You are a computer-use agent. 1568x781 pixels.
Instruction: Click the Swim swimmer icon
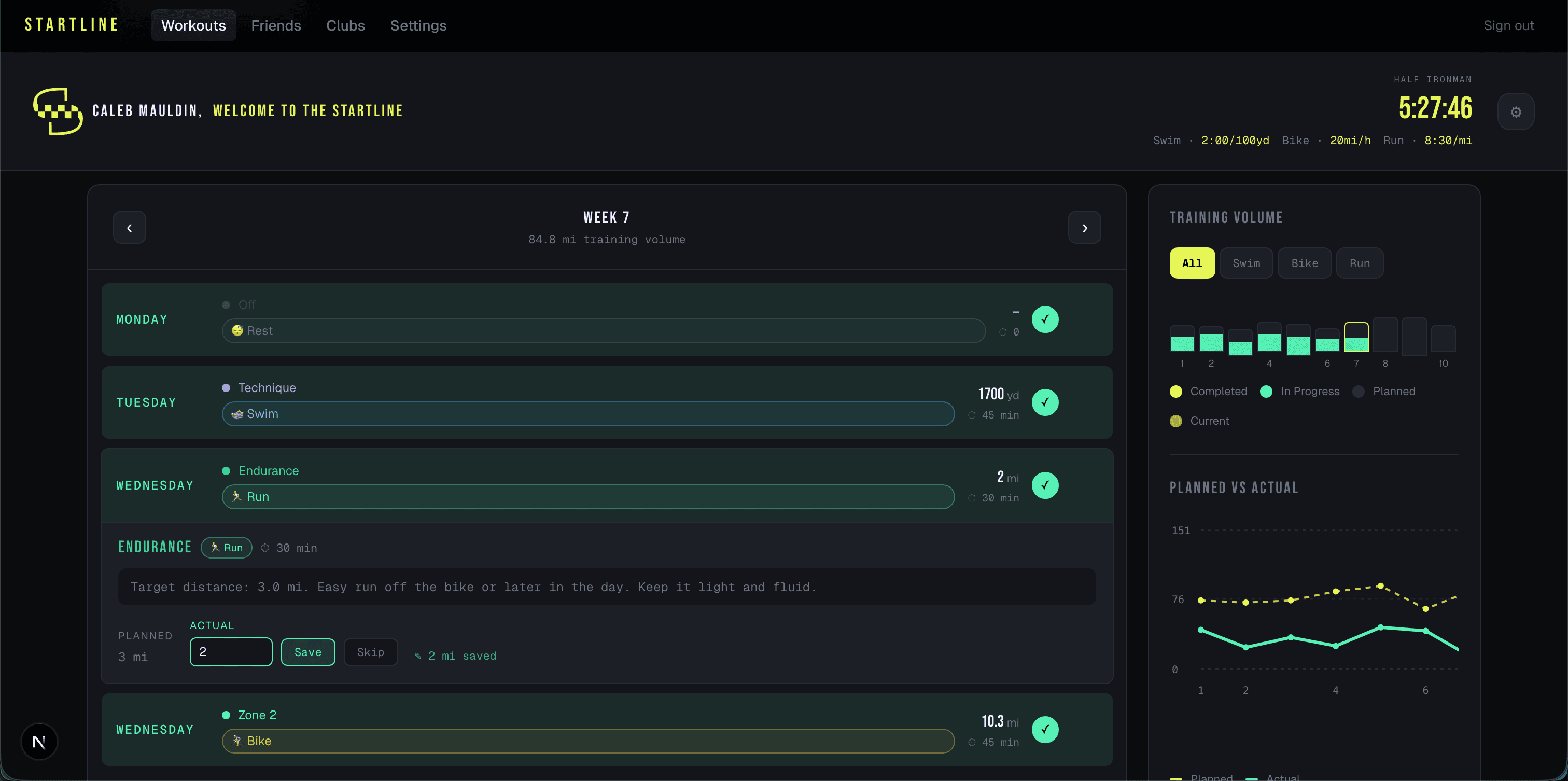(x=237, y=414)
